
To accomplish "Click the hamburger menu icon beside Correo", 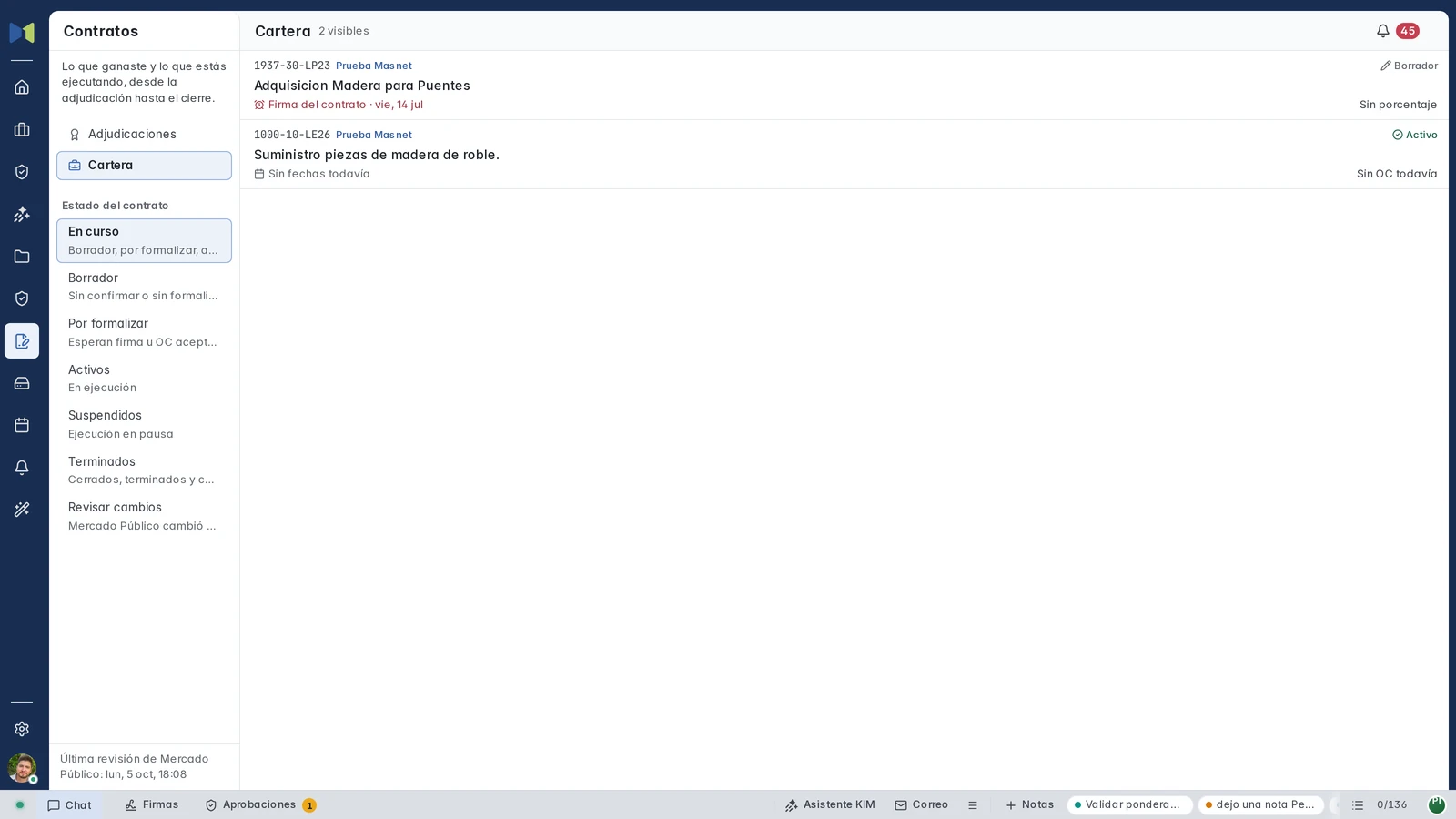I will pyautogui.click(x=973, y=805).
